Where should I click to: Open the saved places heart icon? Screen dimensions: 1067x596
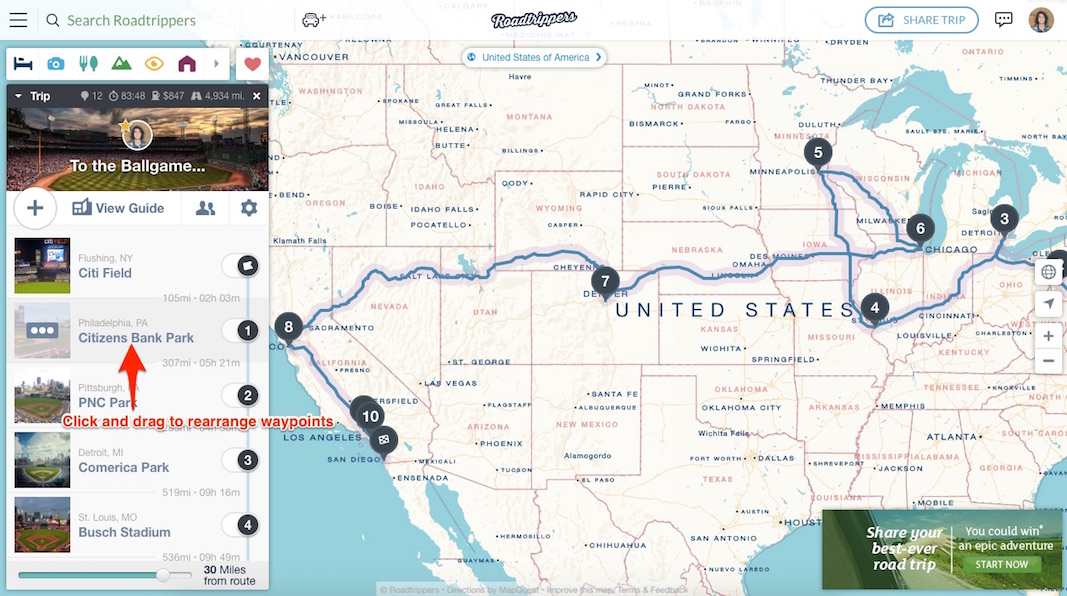tap(252, 64)
